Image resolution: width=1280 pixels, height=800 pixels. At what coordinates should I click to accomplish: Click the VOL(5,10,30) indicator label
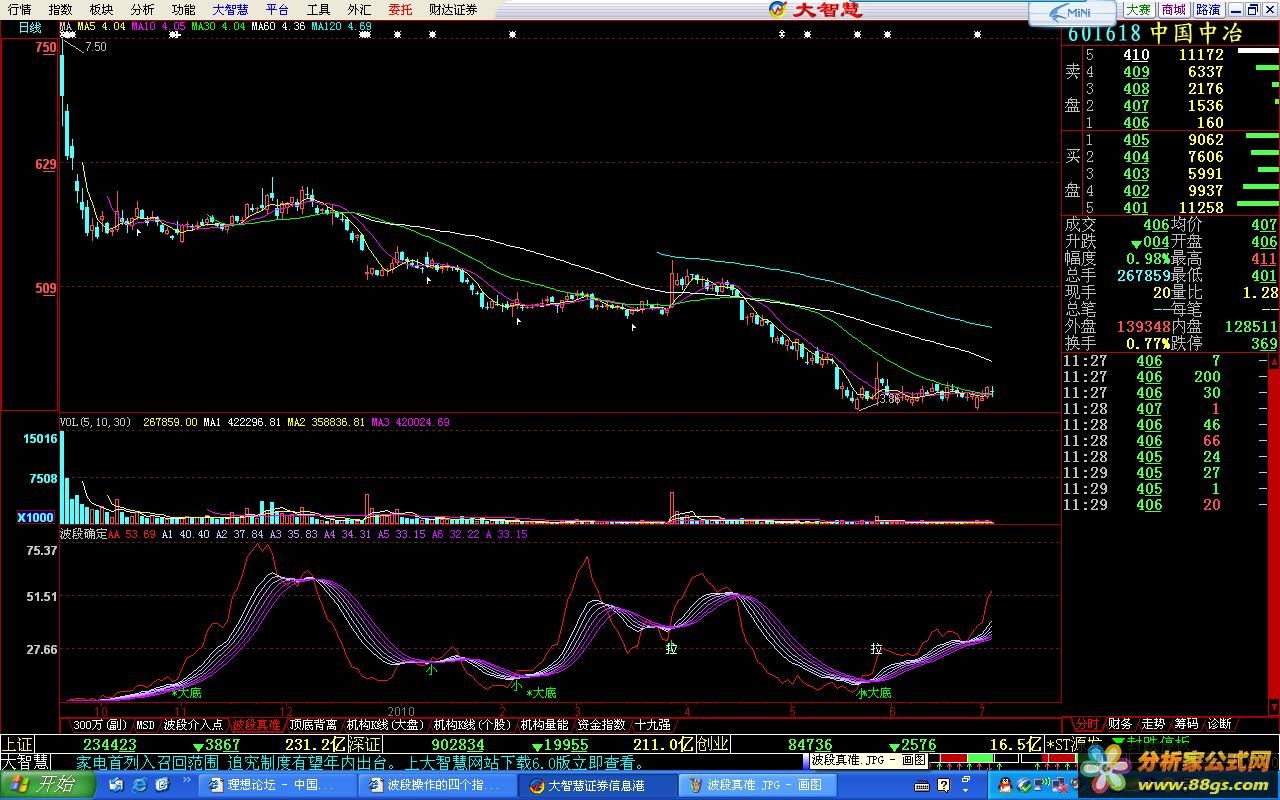95,422
